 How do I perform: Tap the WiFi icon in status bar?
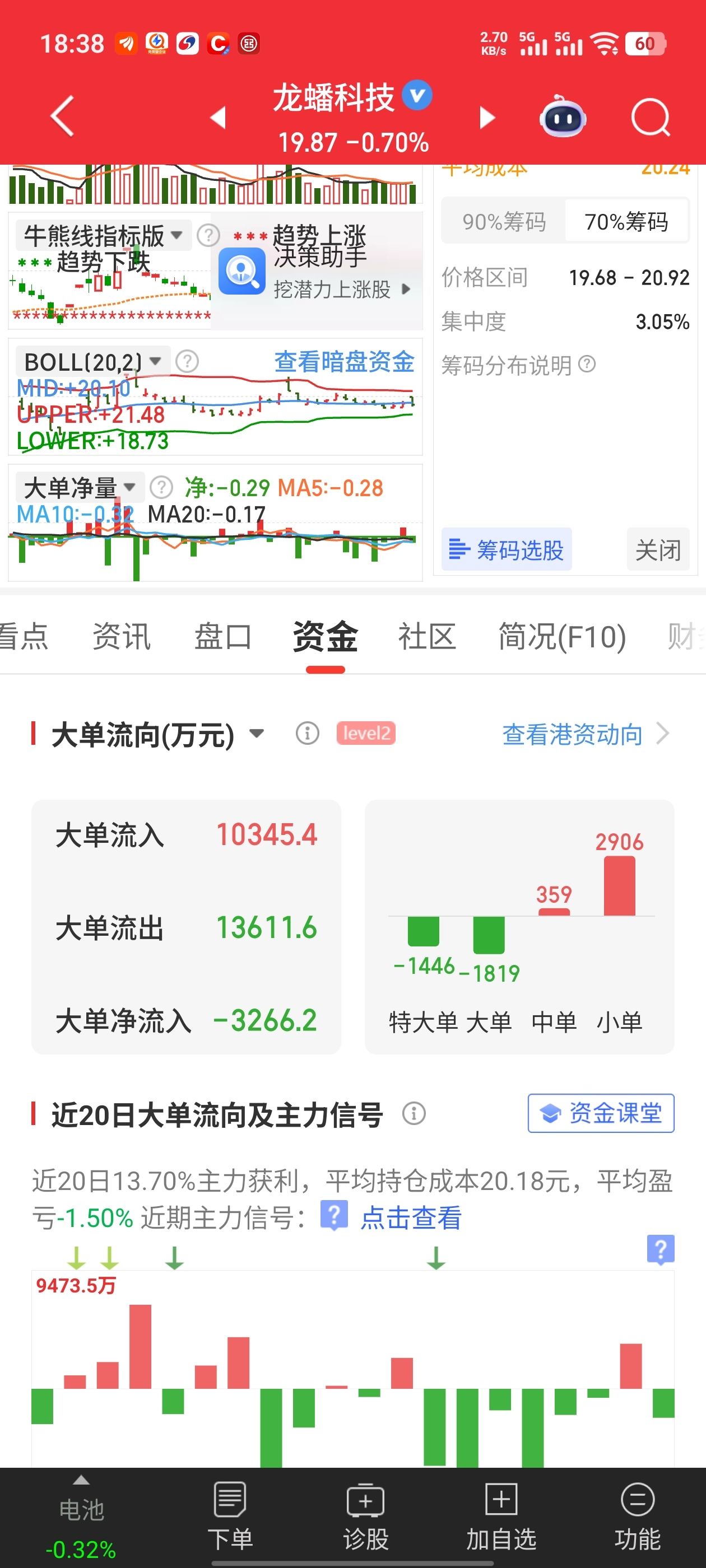pyautogui.click(x=604, y=44)
